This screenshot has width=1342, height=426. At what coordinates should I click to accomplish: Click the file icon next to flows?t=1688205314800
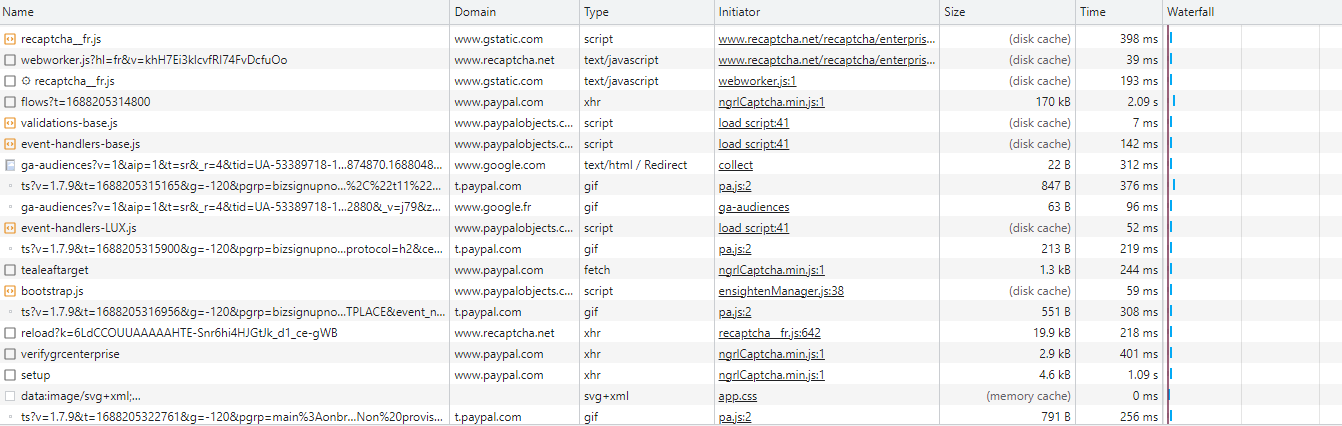(x=10, y=102)
